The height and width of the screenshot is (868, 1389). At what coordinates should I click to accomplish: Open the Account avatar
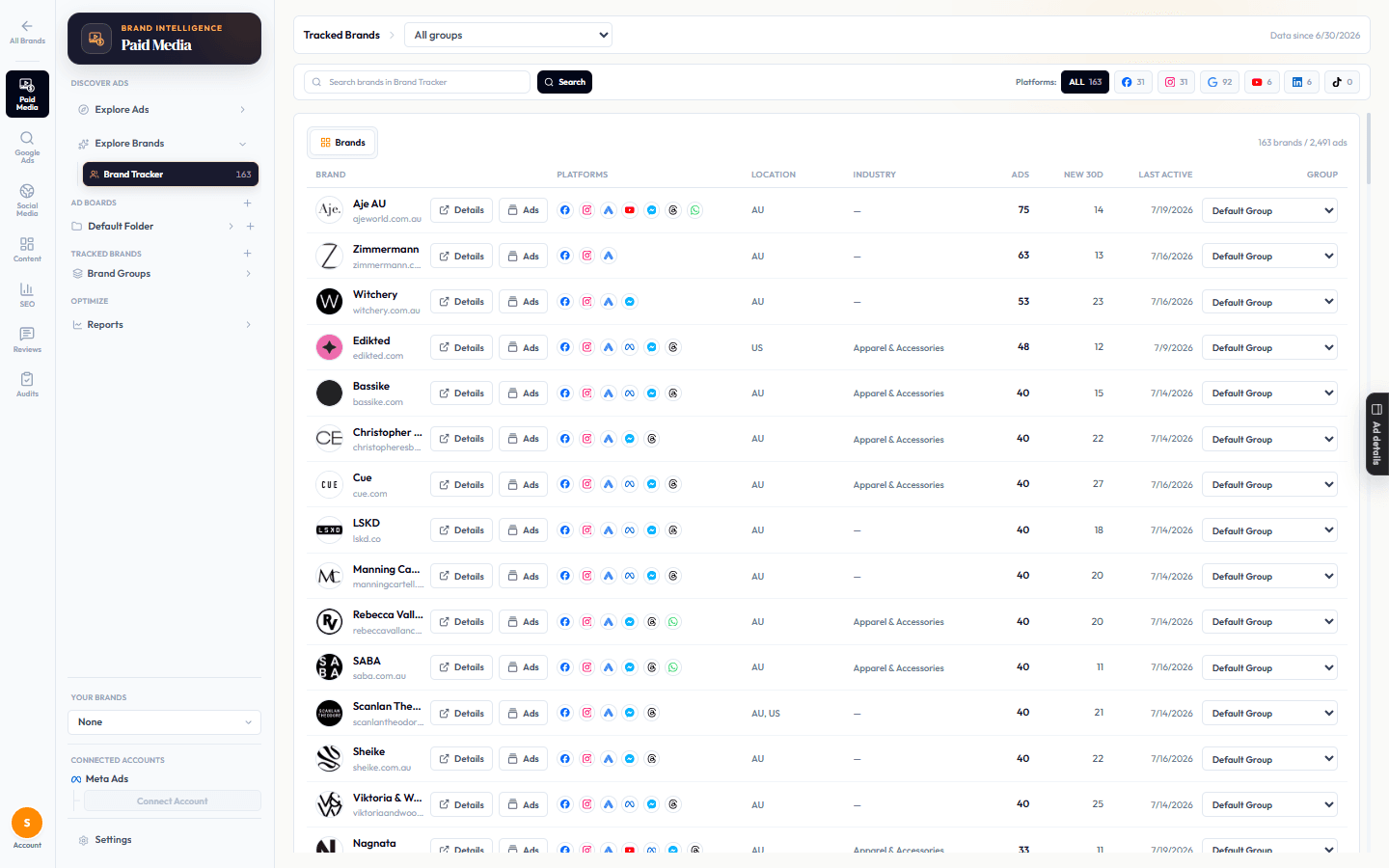tap(27, 823)
